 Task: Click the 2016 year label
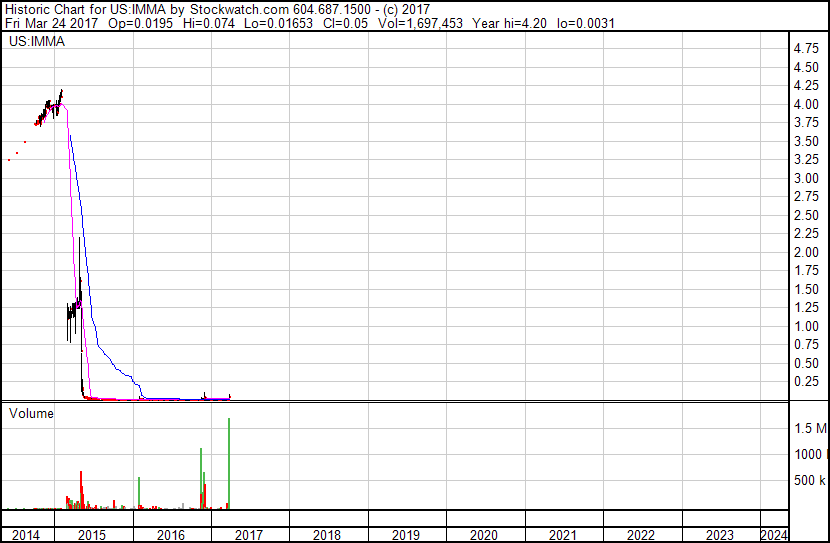171,535
